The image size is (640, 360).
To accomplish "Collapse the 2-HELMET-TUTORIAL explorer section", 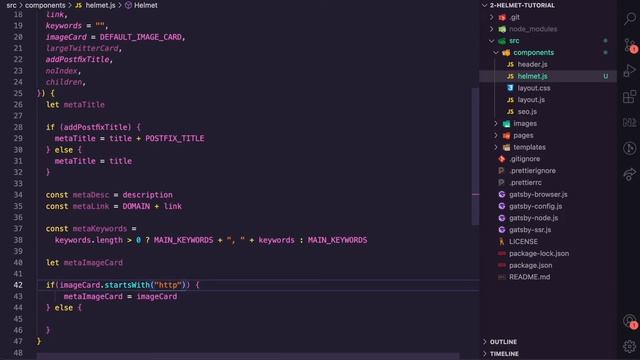I will tap(484, 5).
